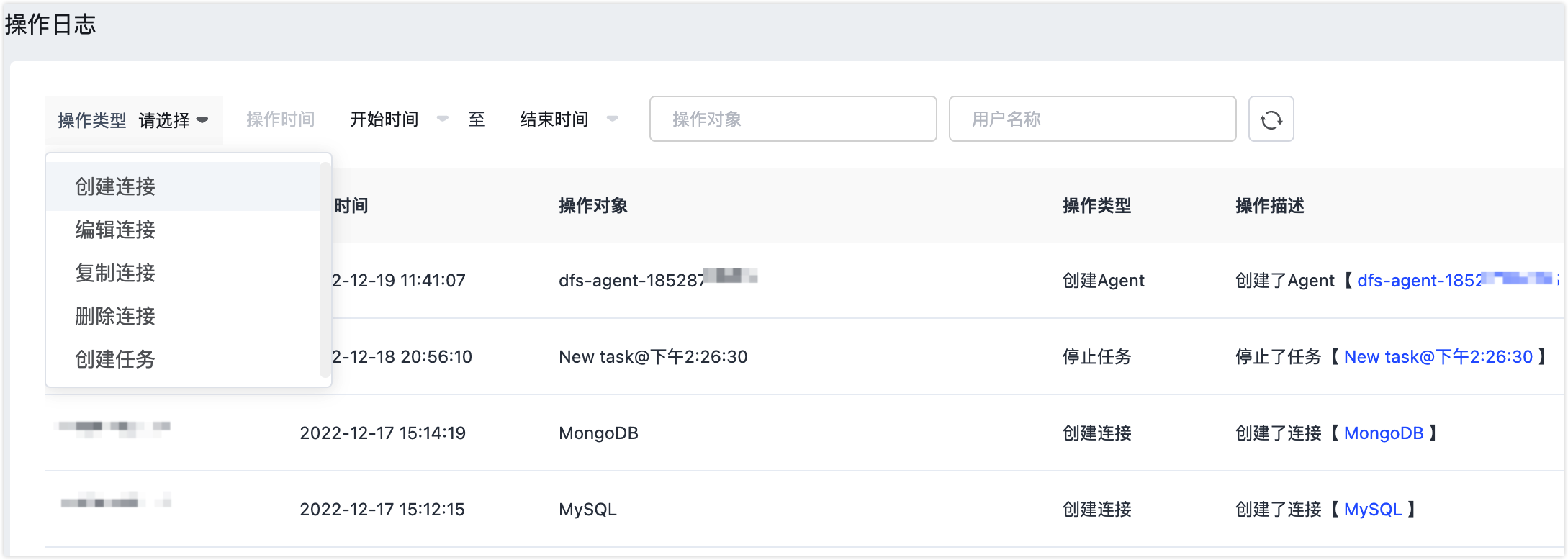Viewport: 1568px width, 560px height.
Task: Click the 结束时间 end time field
Action: click(x=554, y=119)
